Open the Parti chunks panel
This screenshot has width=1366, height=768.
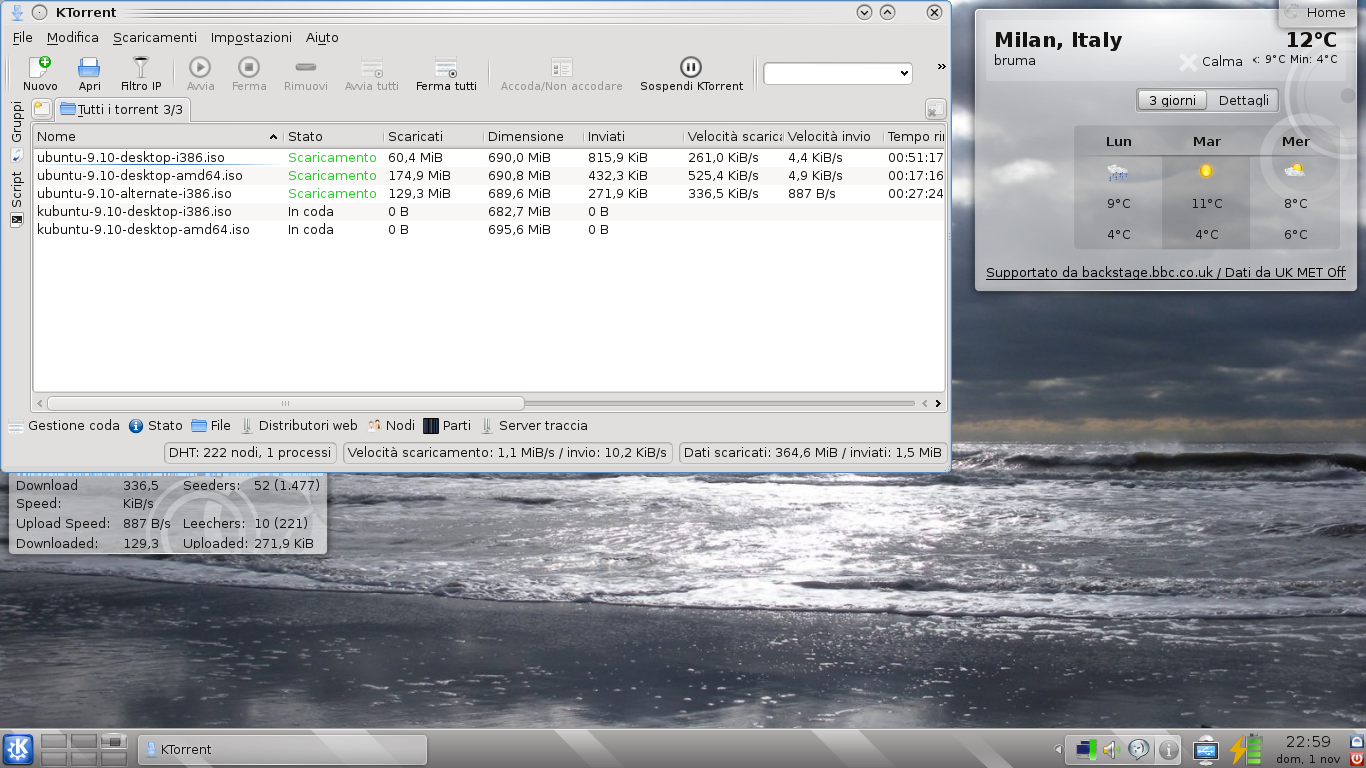[x=447, y=426]
